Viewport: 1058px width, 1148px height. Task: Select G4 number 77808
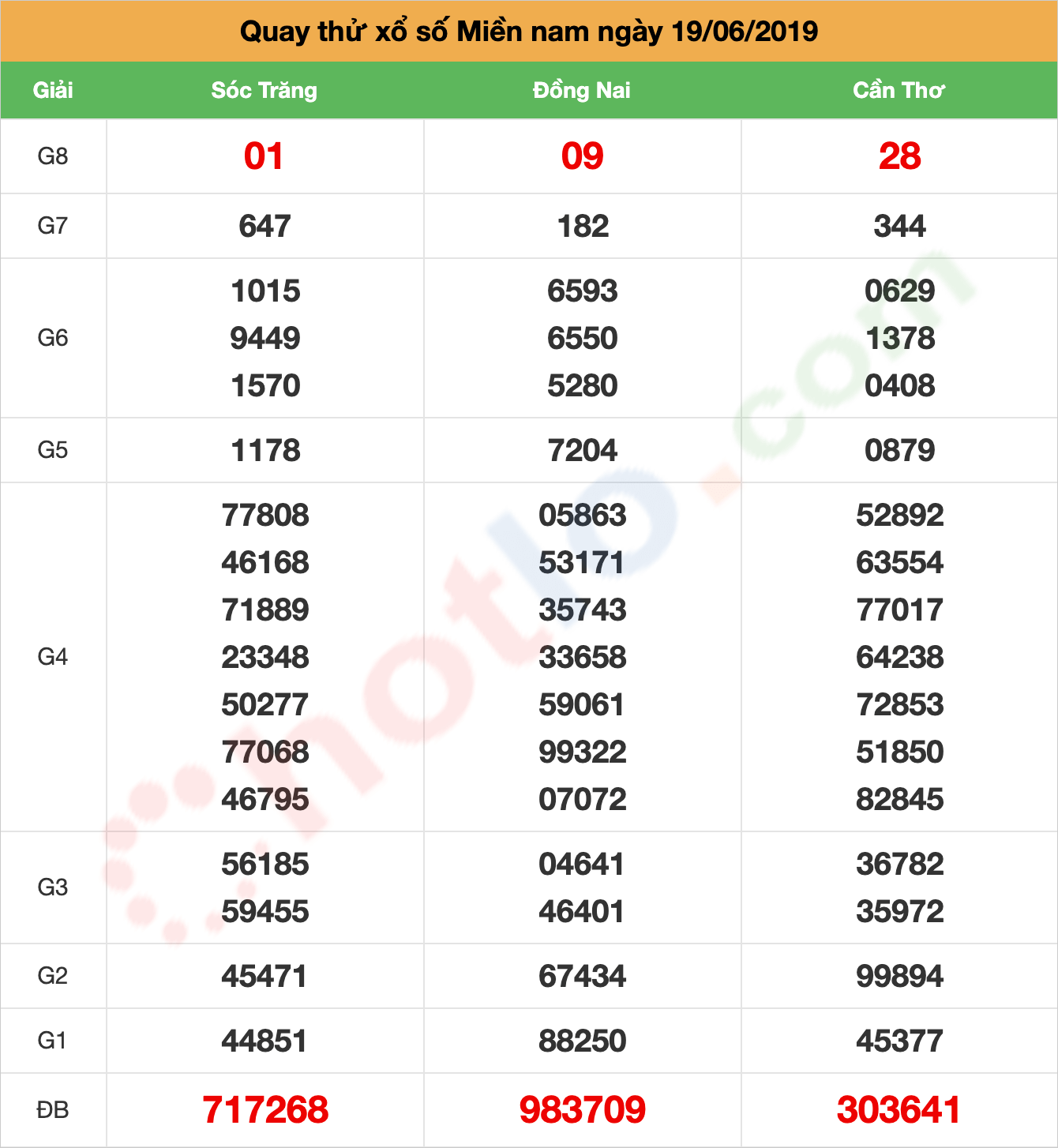[x=265, y=516]
